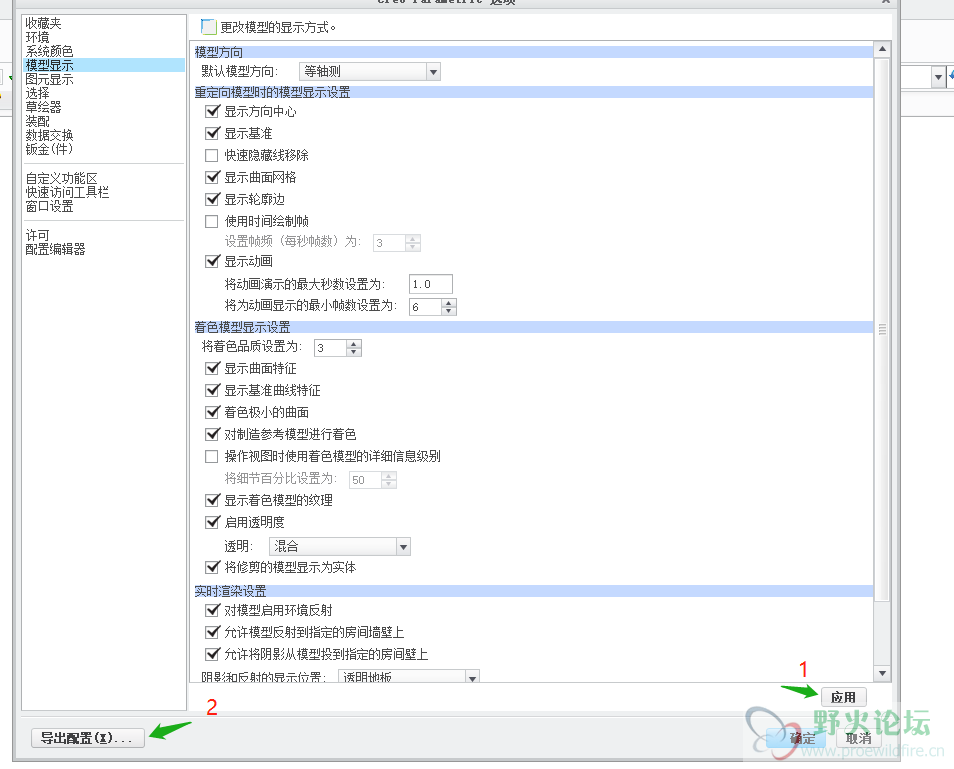Screen dimensions: 954x769
Task: Open 自定义功能区 page
Action: (61, 178)
